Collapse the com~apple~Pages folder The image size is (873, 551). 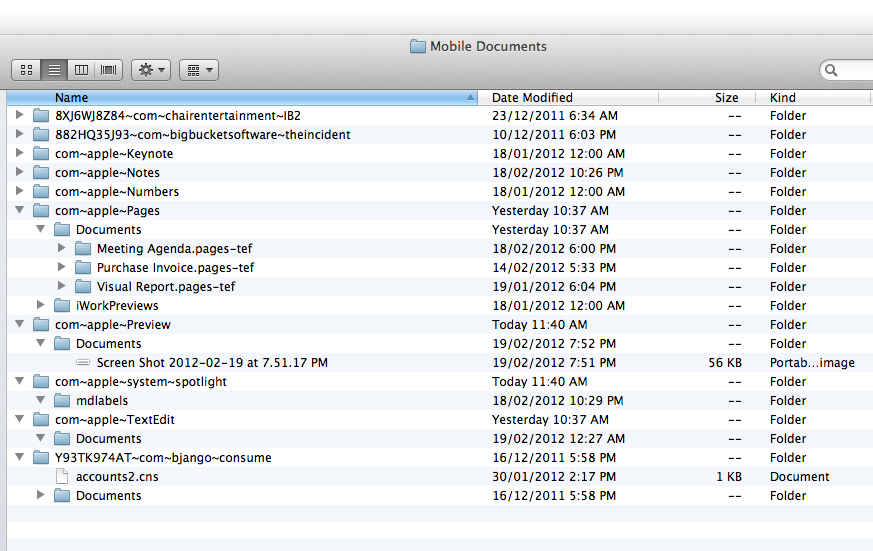click(x=19, y=210)
